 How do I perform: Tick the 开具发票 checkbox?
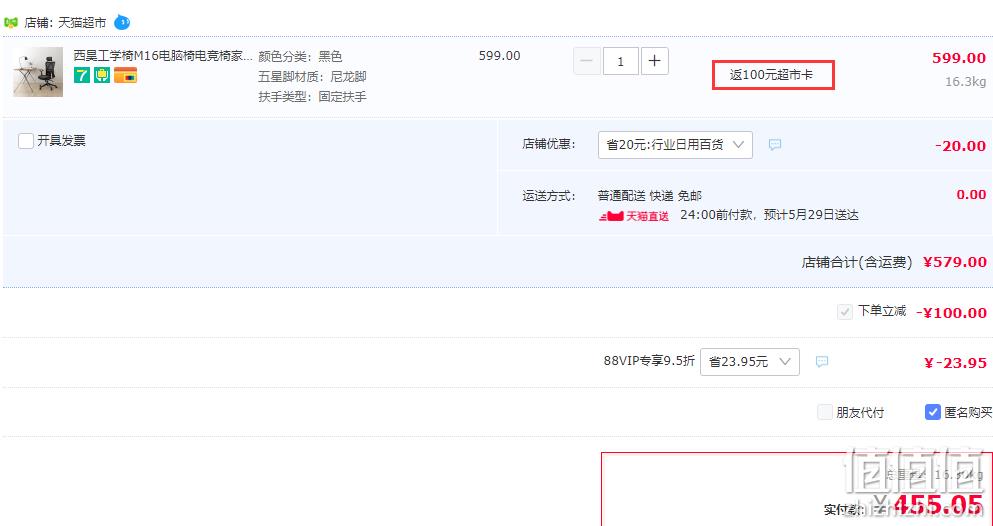pos(26,141)
